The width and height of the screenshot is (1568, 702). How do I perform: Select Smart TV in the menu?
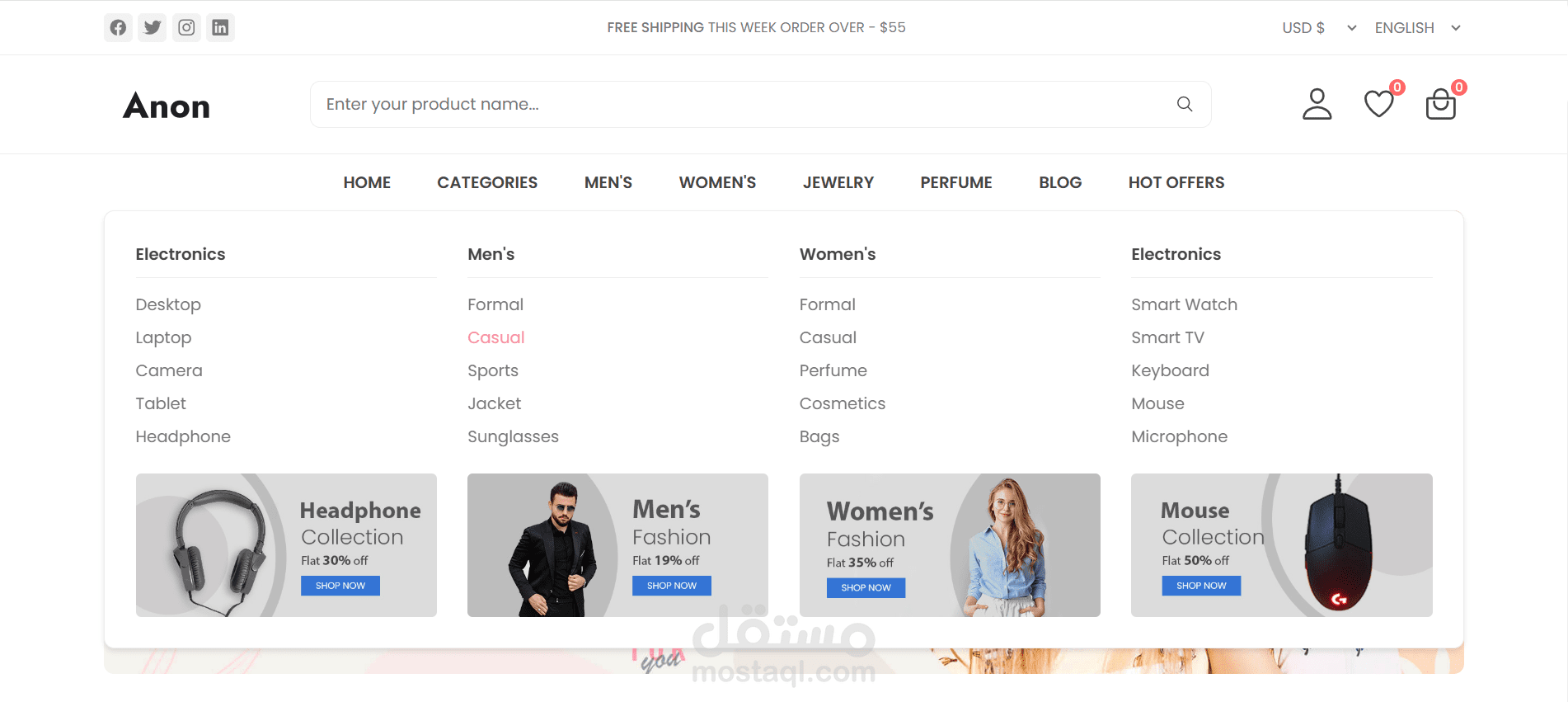point(1167,337)
